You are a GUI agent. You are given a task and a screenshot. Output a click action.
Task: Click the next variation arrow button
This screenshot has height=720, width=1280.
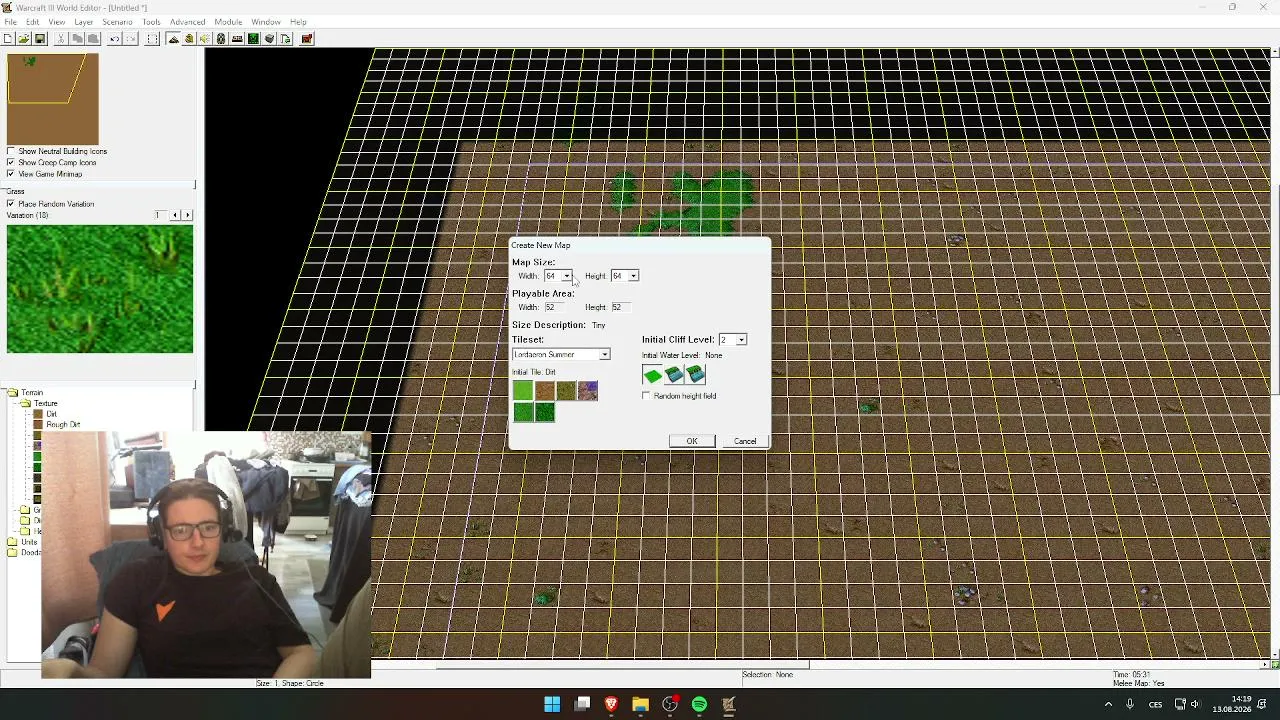(x=187, y=215)
